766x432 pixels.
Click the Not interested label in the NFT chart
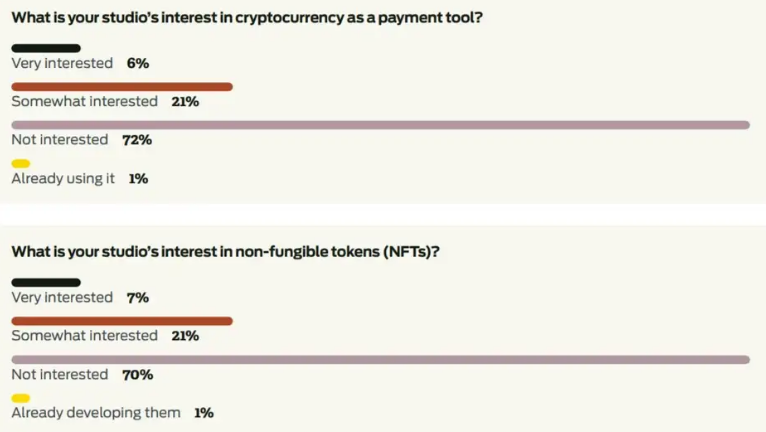[x=60, y=375]
